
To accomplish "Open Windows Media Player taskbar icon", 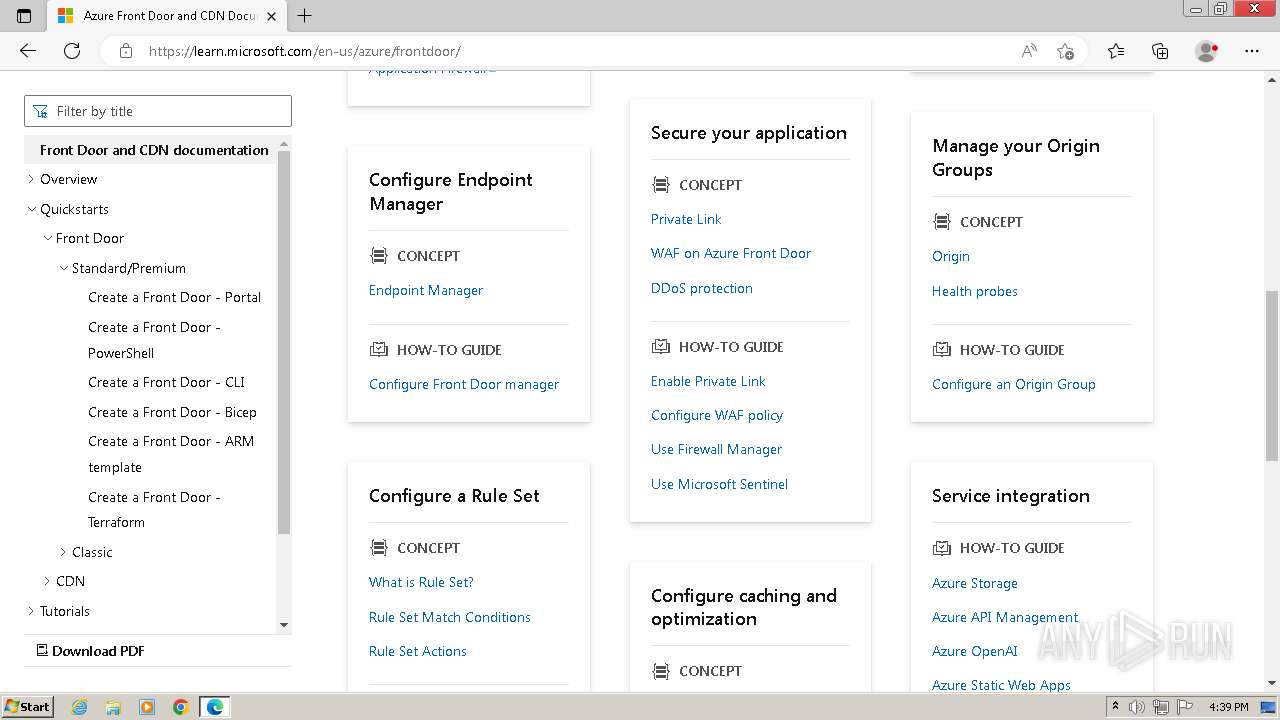I will point(147,707).
